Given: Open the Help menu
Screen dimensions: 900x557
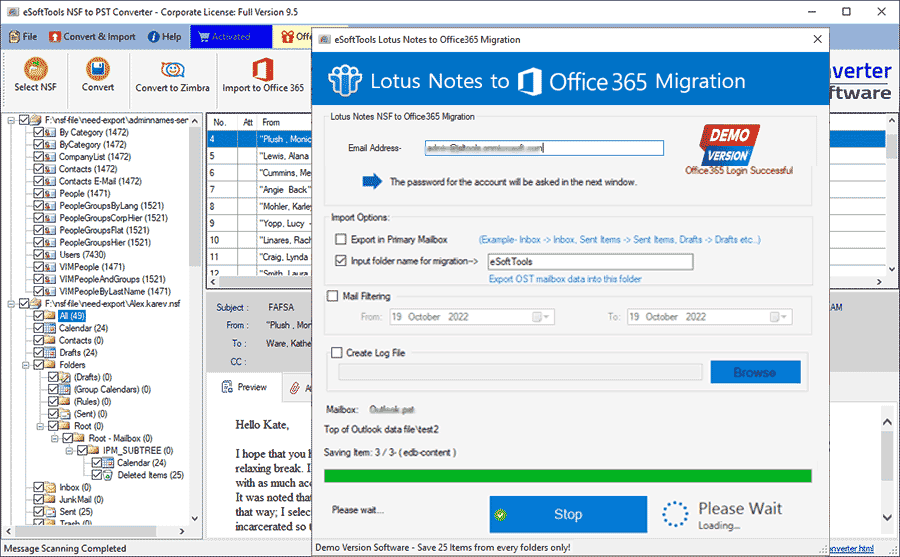Looking at the screenshot, I should click(165, 37).
